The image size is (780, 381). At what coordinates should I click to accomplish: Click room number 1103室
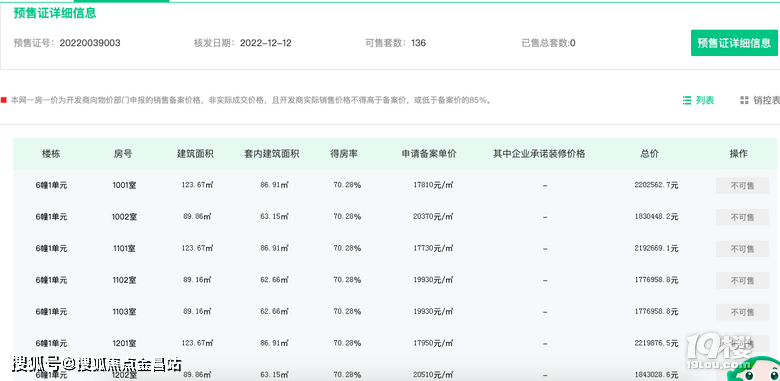click(124, 311)
